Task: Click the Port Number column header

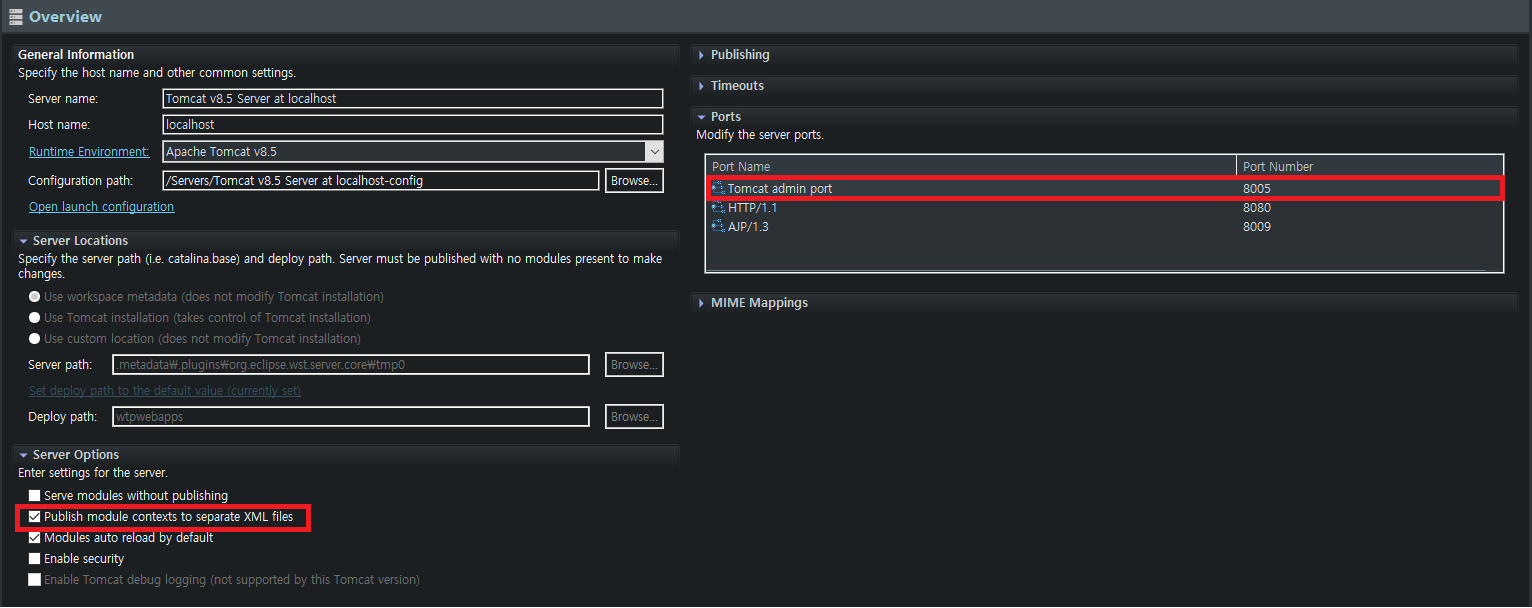Action: point(1370,166)
